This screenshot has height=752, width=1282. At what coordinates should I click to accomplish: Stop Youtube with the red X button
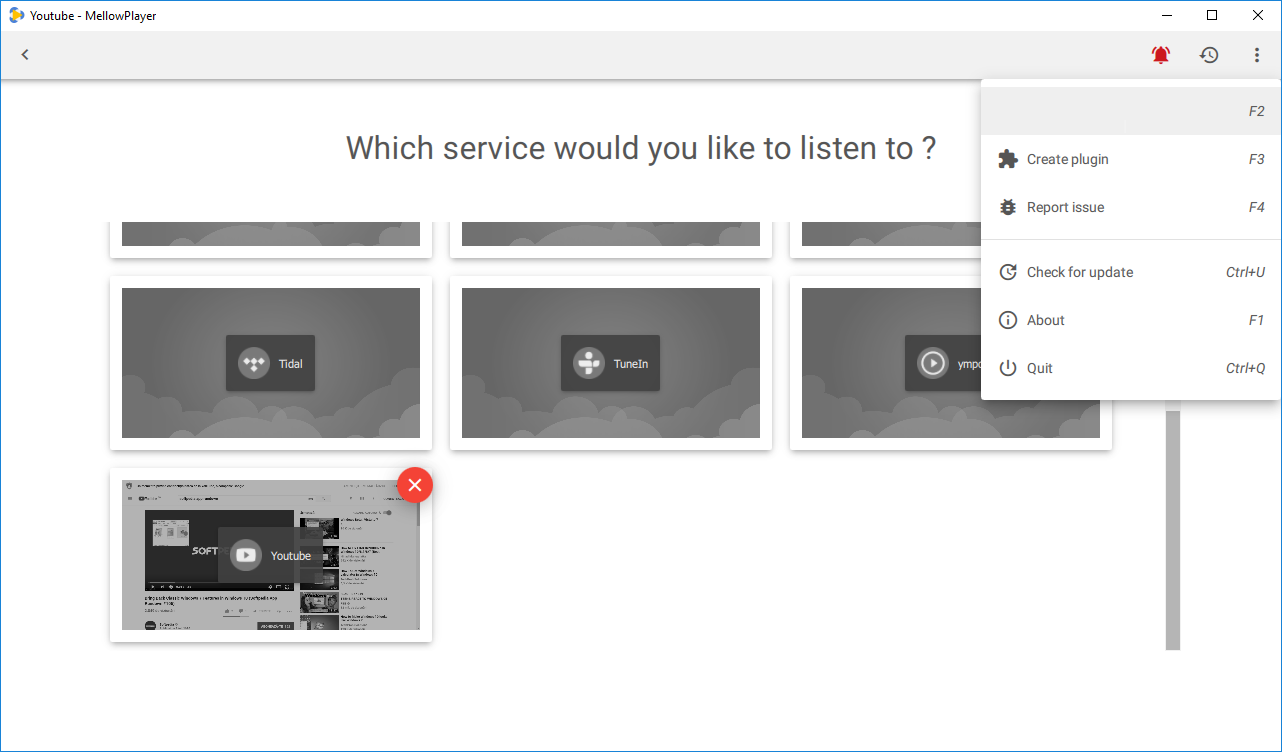click(415, 485)
